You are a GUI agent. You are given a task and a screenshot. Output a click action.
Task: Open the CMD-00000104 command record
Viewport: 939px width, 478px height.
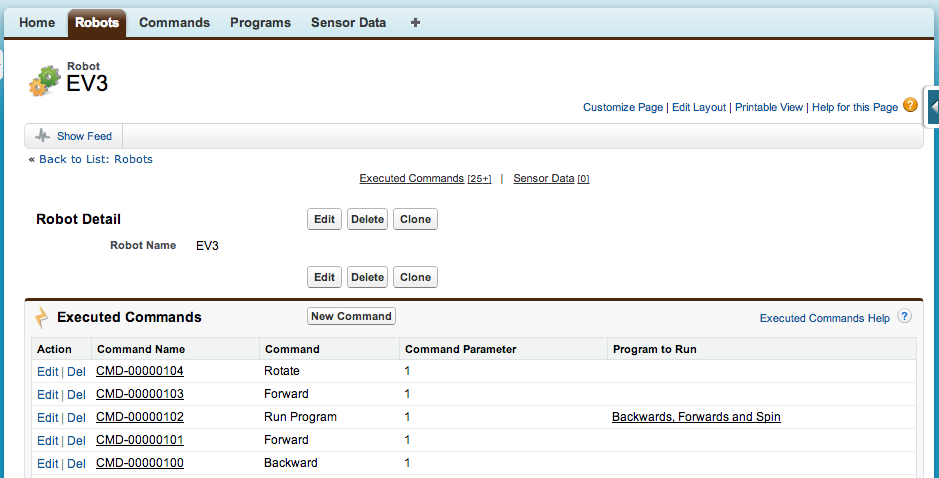pos(139,371)
